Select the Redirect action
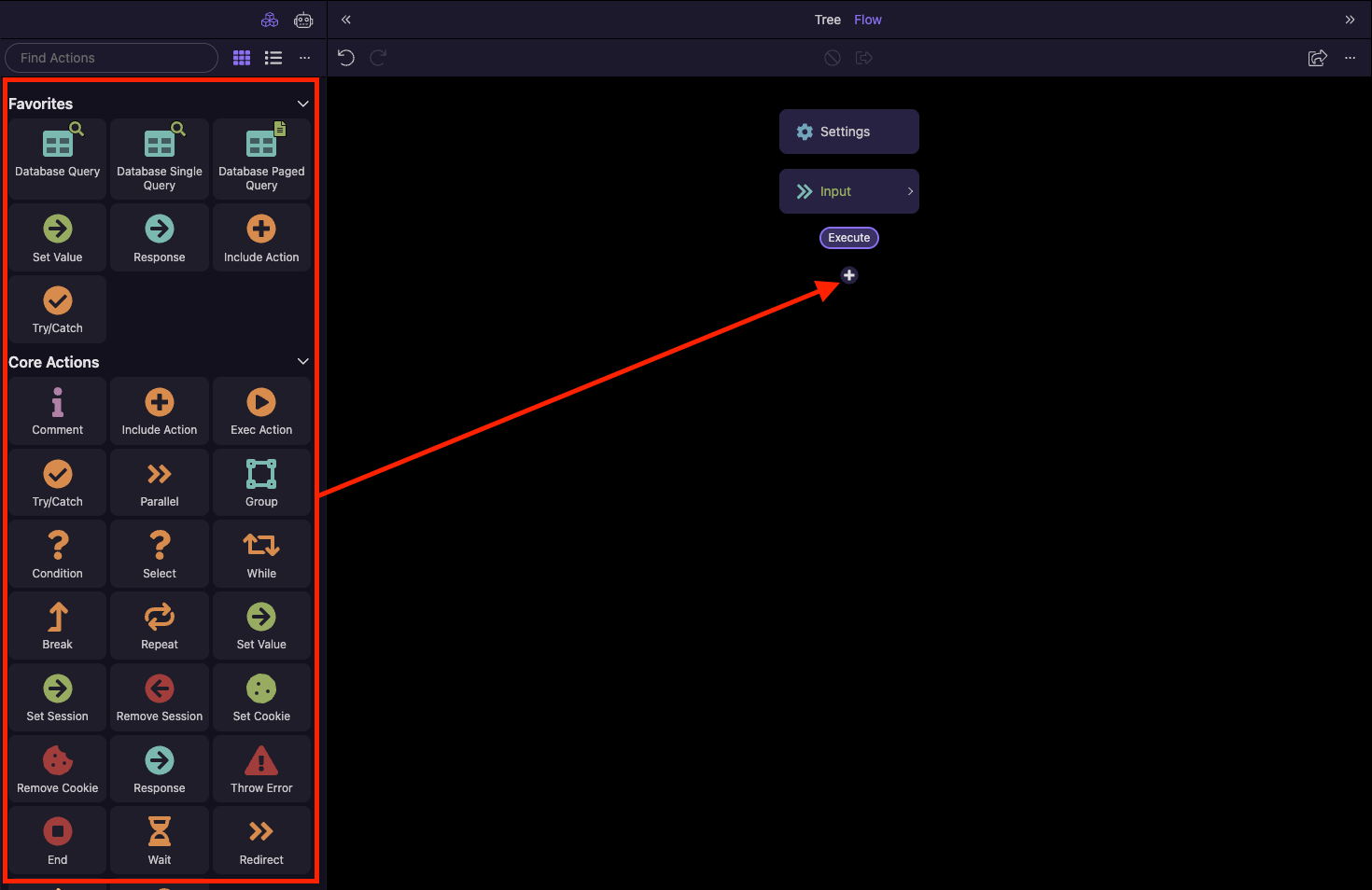This screenshot has width=1372, height=890. point(261,841)
